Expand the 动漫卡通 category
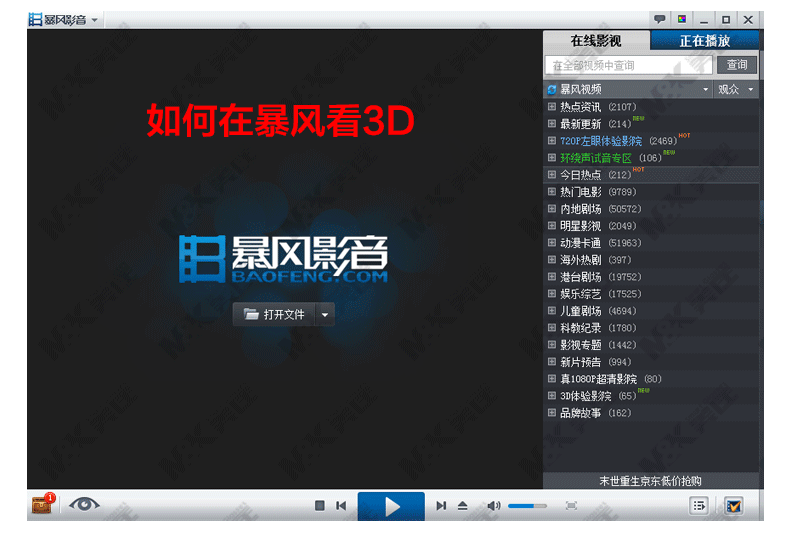800x537 pixels. (x=552, y=243)
